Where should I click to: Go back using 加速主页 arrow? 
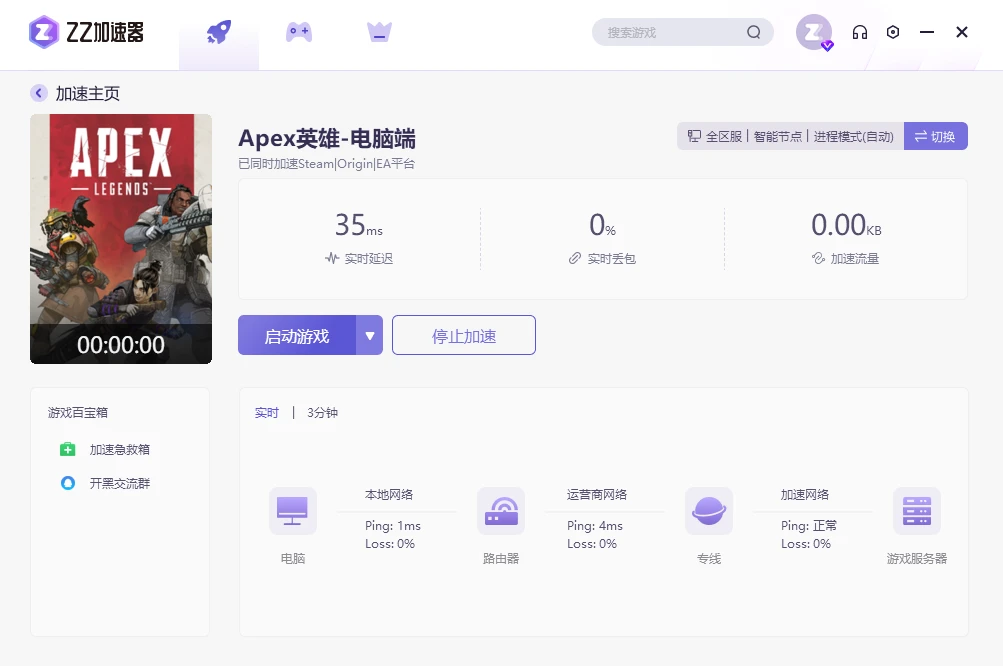(x=39, y=93)
